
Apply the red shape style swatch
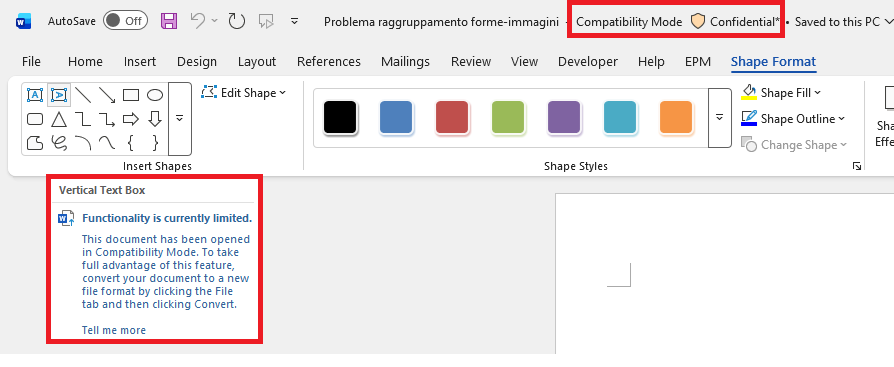click(x=452, y=117)
